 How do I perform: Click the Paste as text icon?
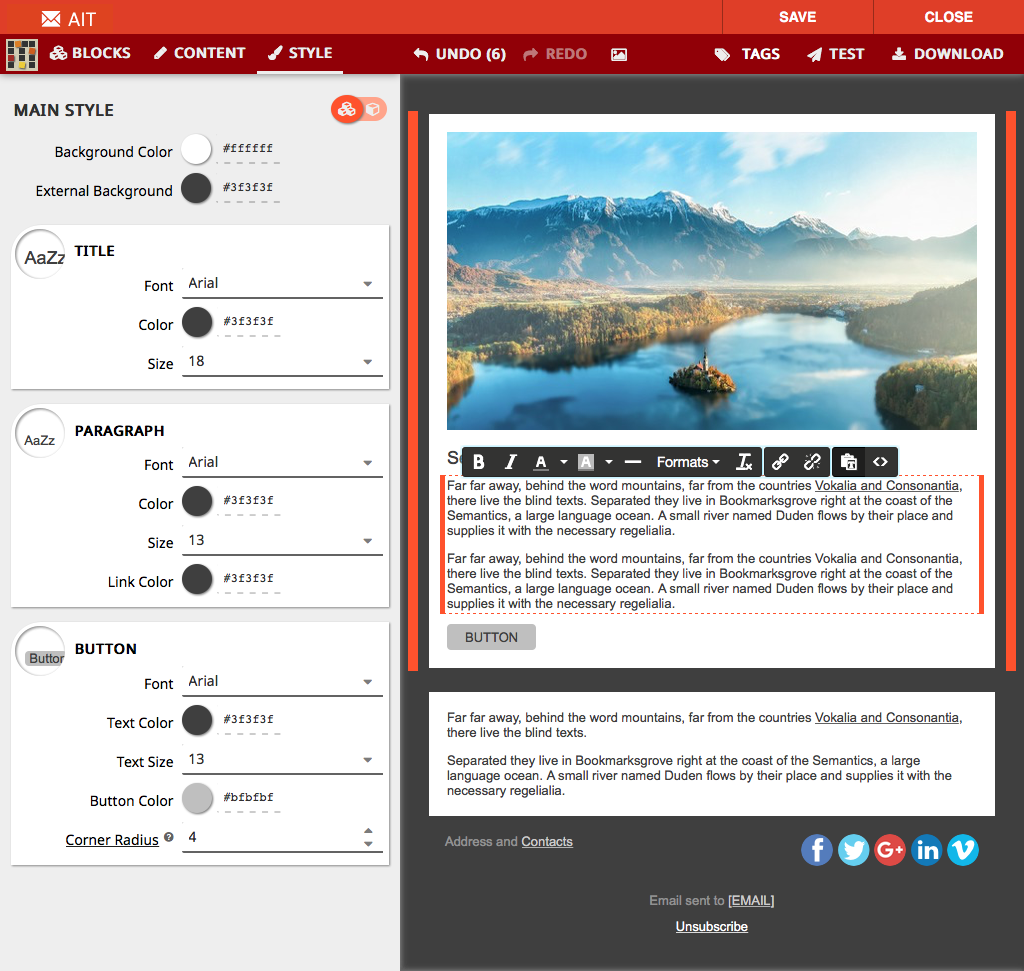tap(848, 462)
